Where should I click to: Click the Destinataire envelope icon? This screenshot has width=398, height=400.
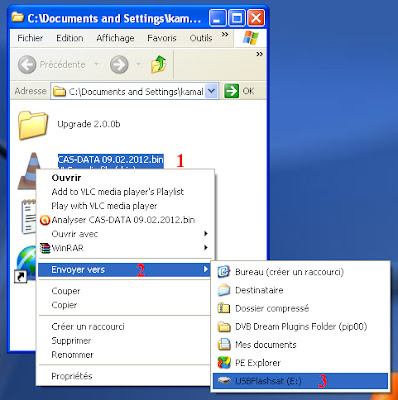[x=224, y=290]
